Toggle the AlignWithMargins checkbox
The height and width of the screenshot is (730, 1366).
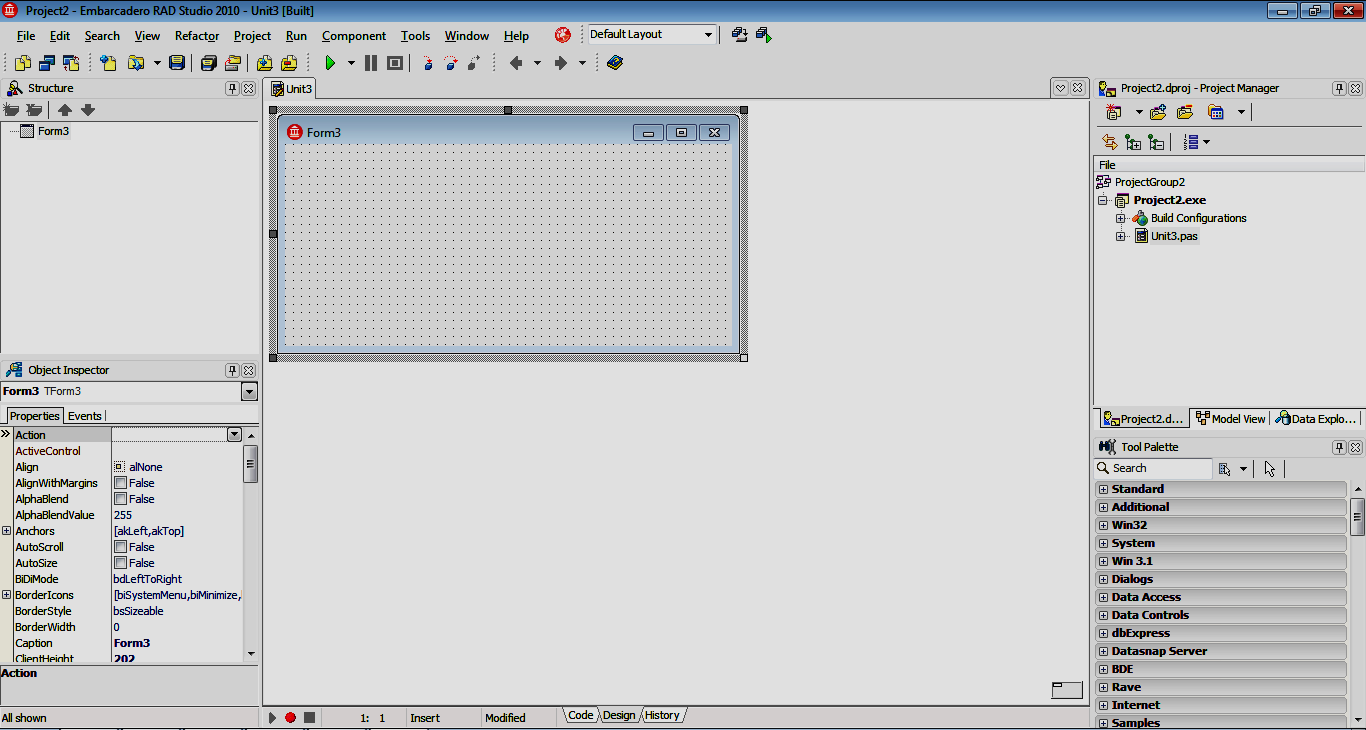[x=120, y=483]
